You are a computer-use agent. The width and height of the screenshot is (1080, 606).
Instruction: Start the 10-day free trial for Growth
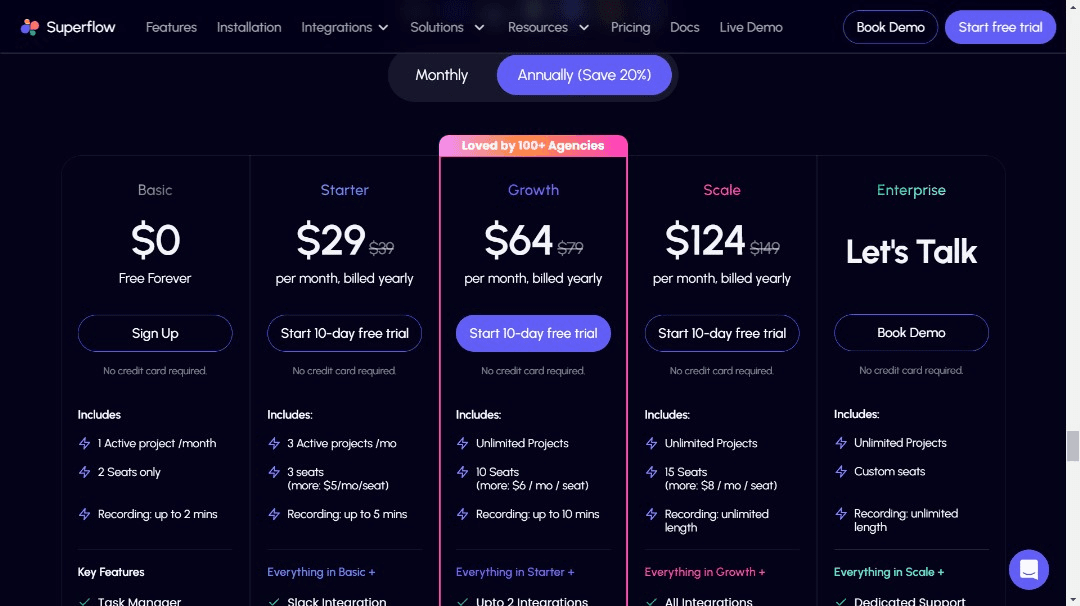(x=533, y=333)
